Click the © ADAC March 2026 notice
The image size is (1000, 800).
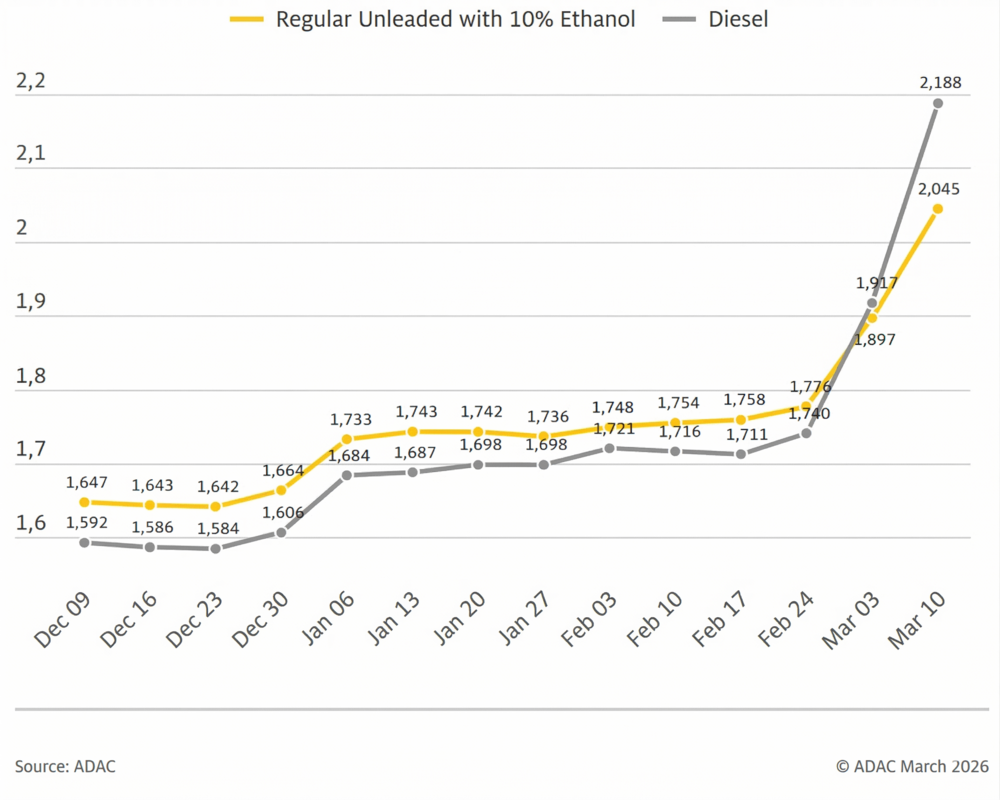click(x=911, y=767)
